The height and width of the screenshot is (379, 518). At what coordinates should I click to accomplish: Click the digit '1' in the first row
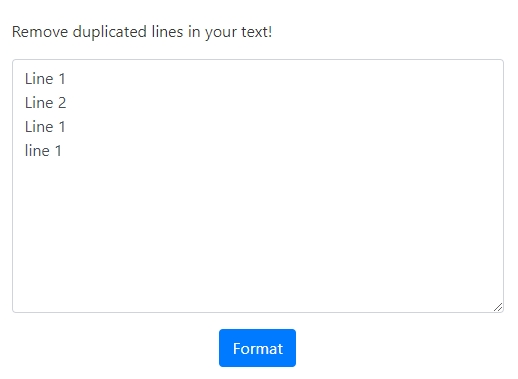(x=62, y=79)
